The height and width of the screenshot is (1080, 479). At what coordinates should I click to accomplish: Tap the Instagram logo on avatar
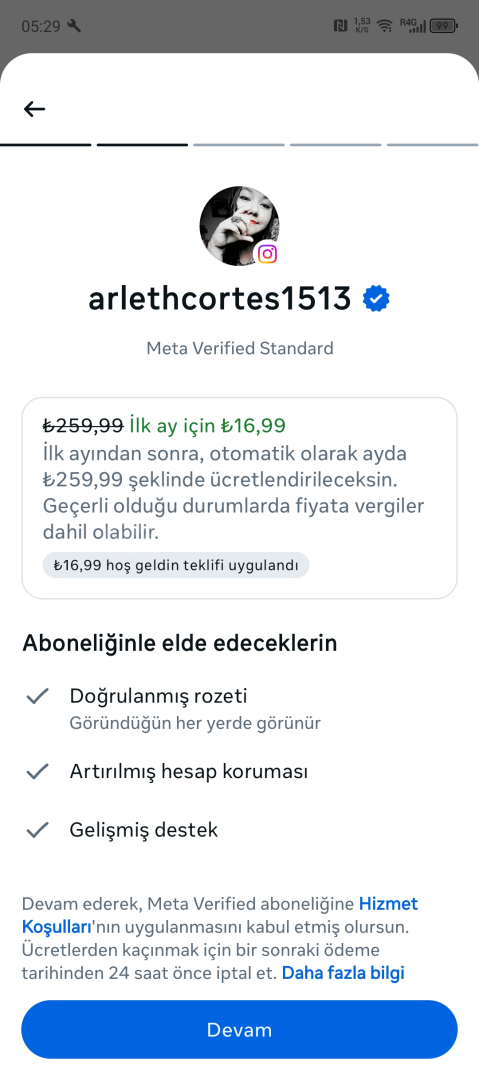point(267,254)
